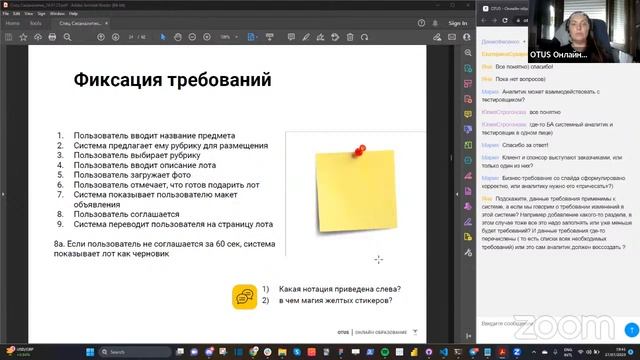Open the yellow Comment tool in right rail
640x360 pixels.
[x=468, y=114]
